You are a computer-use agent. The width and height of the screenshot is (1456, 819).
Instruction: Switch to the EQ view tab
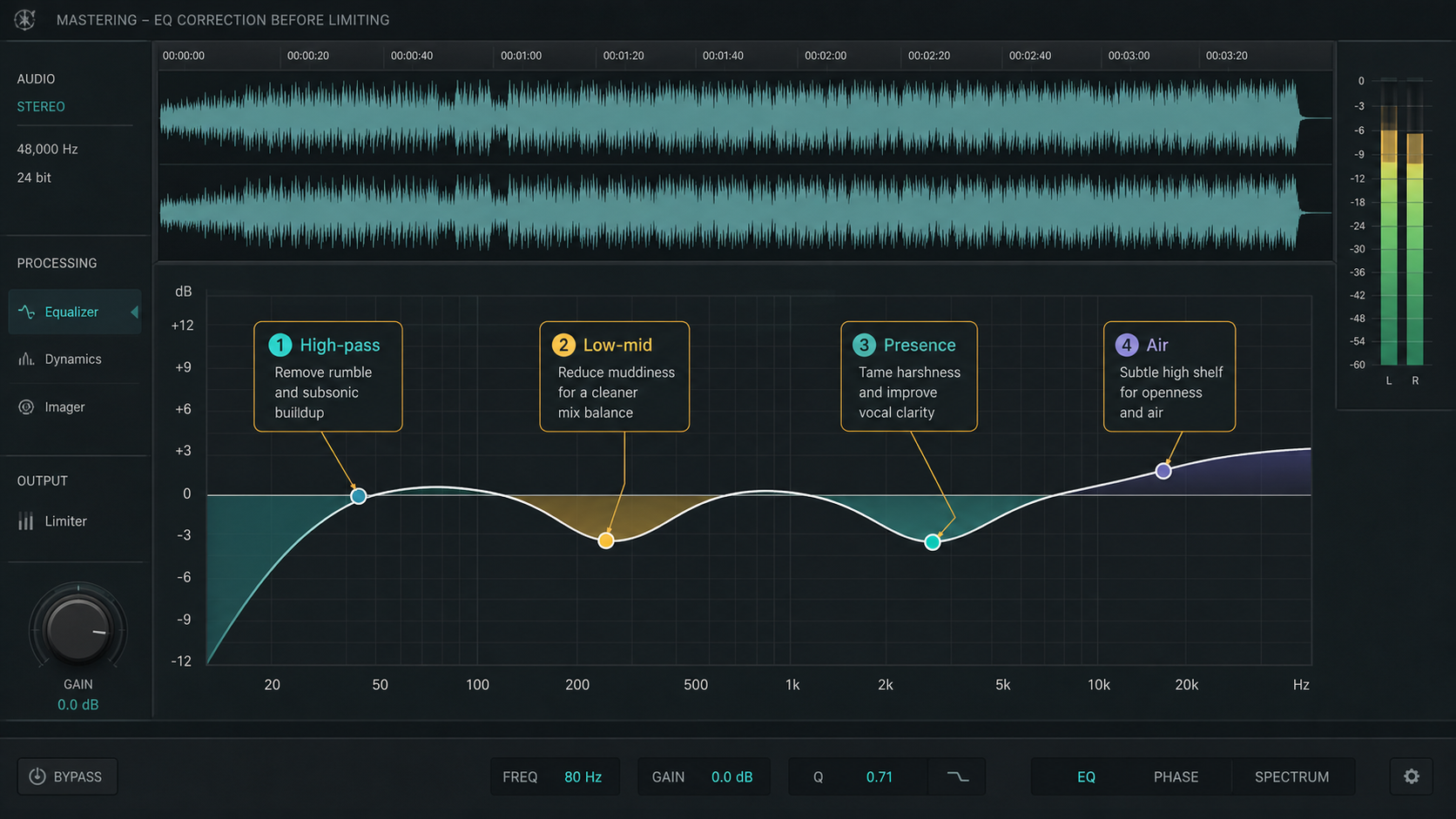1086,776
